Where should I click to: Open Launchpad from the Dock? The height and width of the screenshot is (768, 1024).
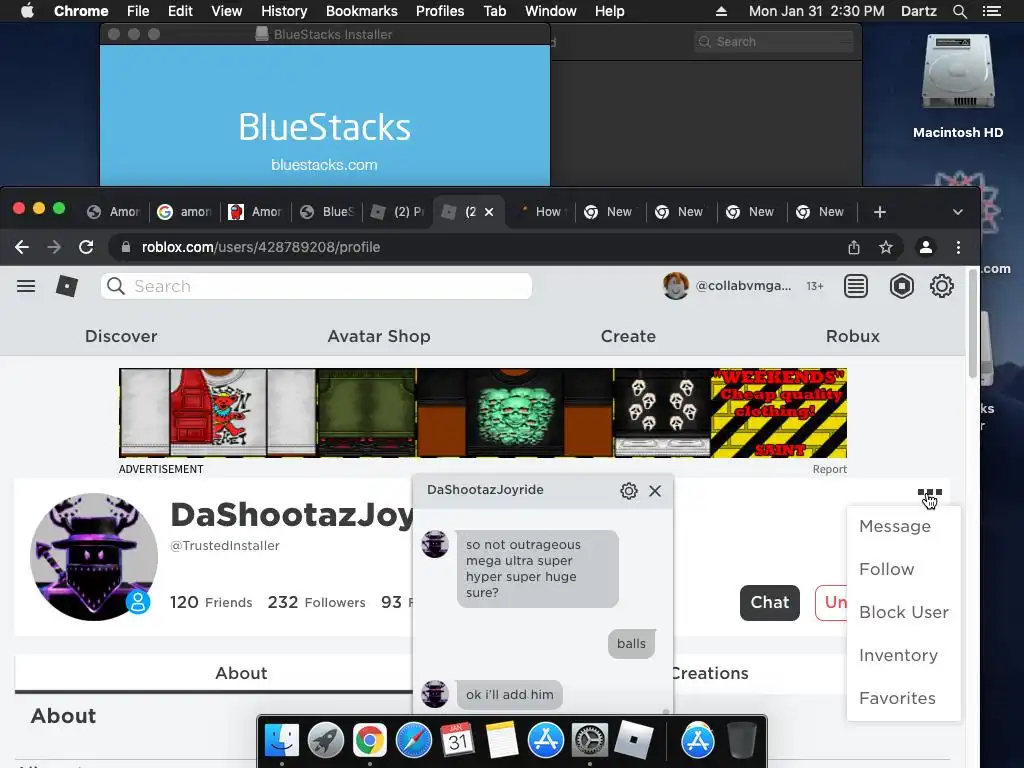pos(326,741)
